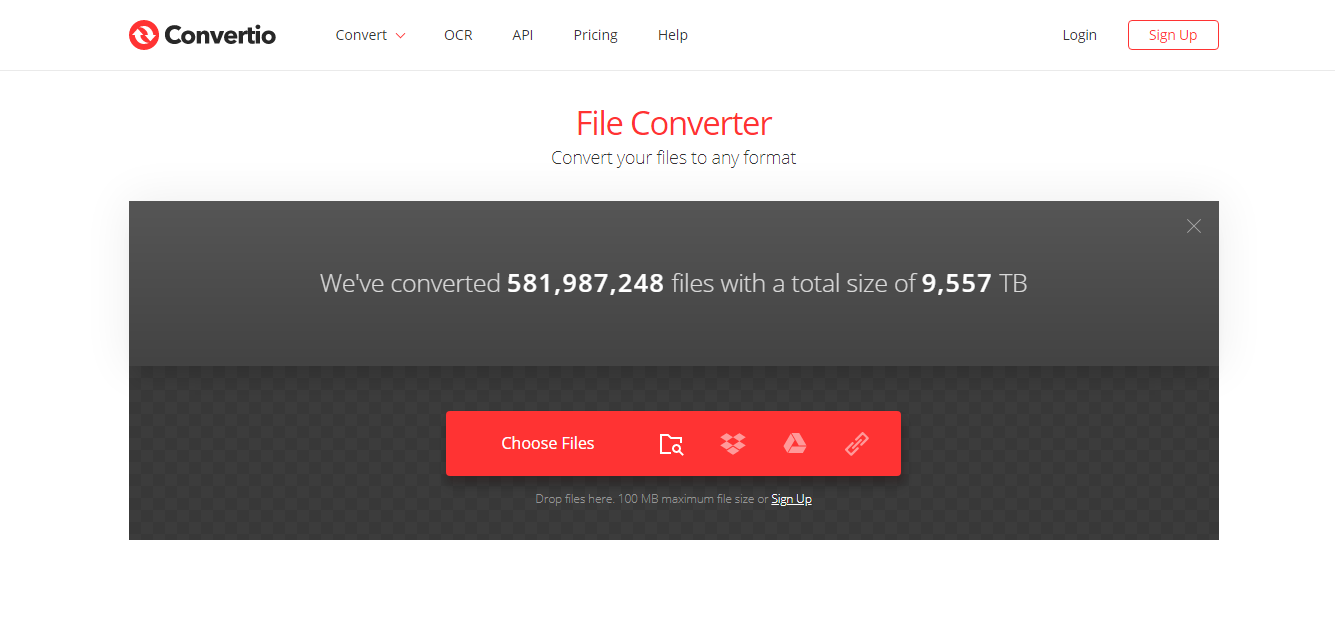1335x627 pixels.
Task: Open the Pricing page
Action: coord(596,35)
